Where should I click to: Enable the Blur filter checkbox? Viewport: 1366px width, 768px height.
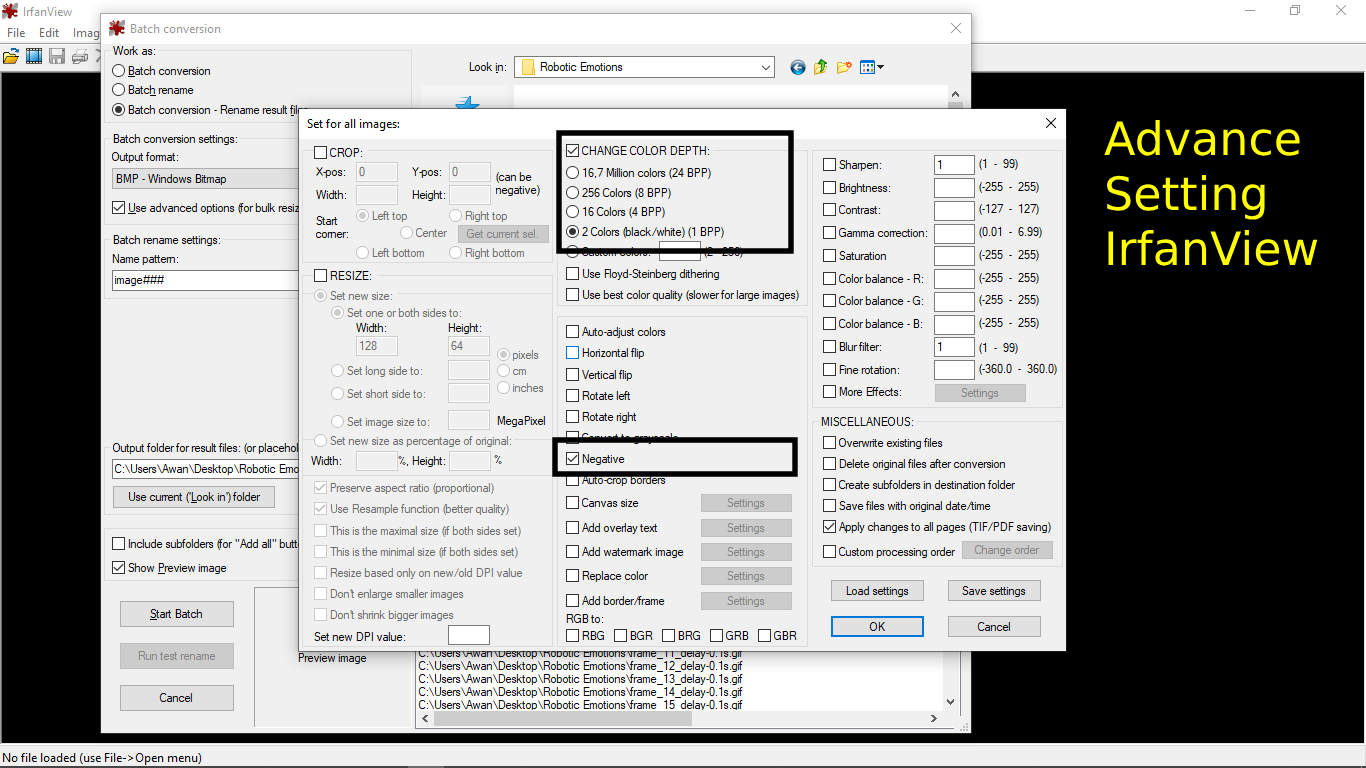pos(829,347)
